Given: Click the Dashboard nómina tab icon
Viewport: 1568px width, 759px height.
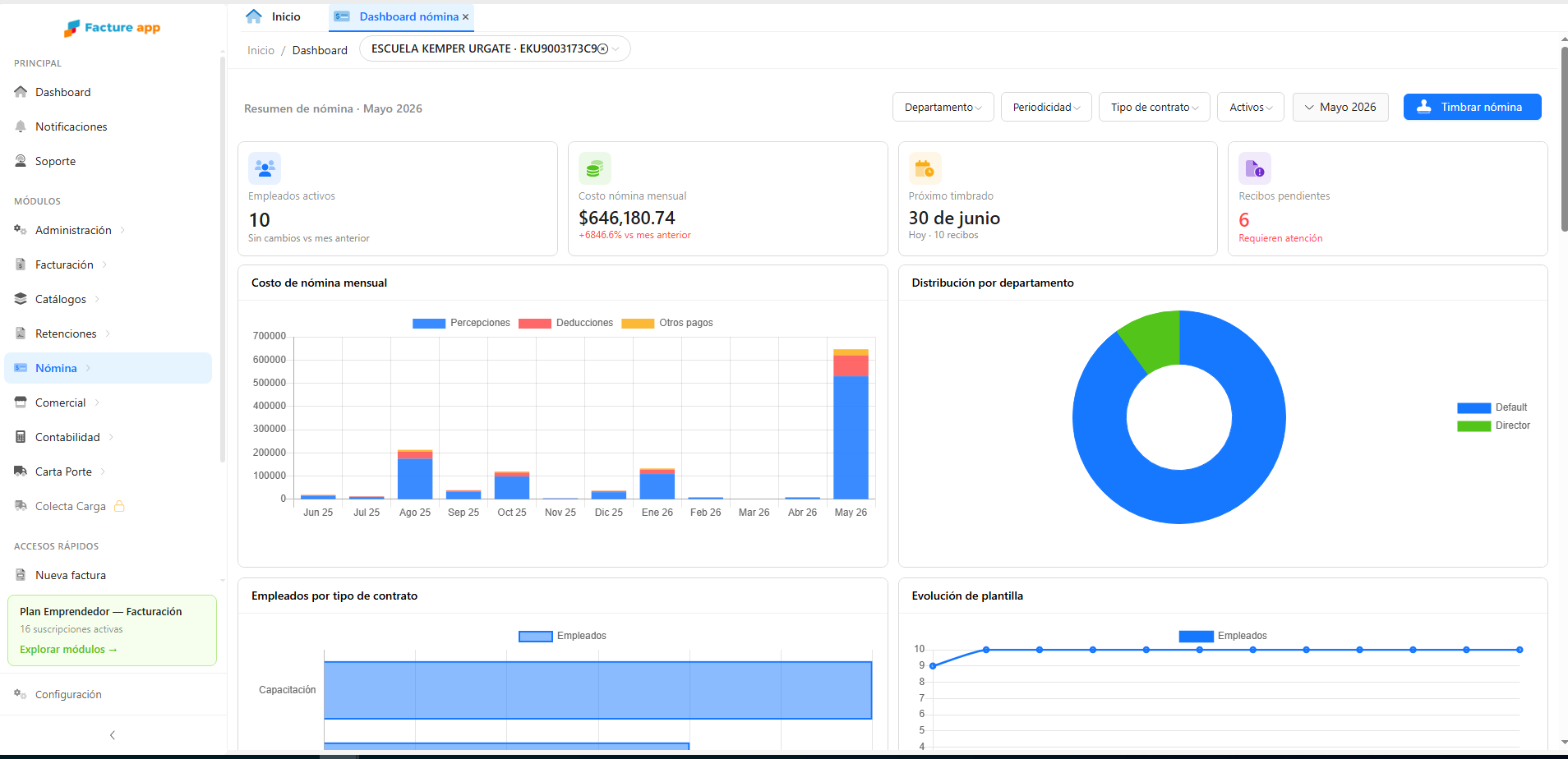Looking at the screenshot, I should pyautogui.click(x=342, y=16).
